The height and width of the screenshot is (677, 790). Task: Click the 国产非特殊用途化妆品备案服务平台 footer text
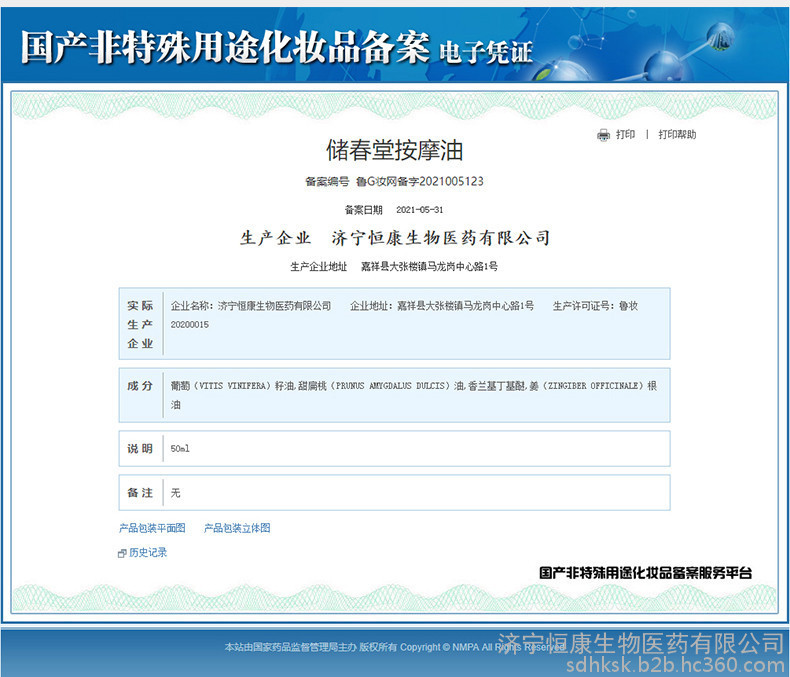click(645, 573)
